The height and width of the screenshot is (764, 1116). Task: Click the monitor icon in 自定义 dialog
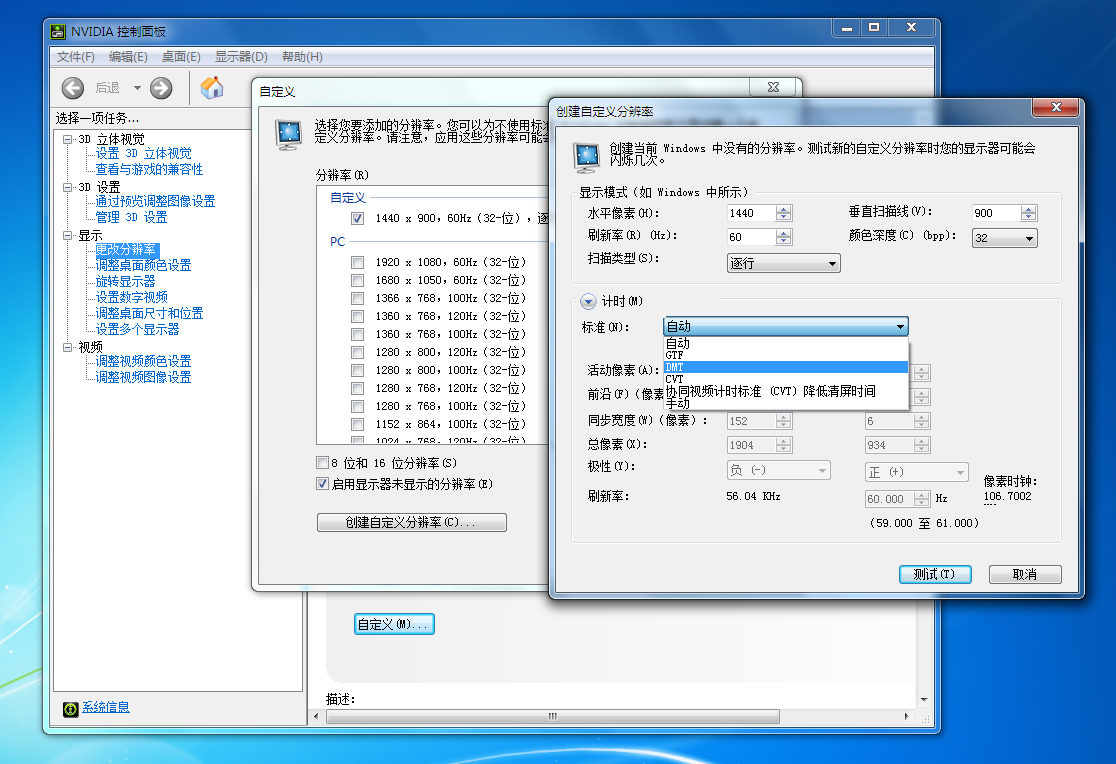tap(289, 135)
